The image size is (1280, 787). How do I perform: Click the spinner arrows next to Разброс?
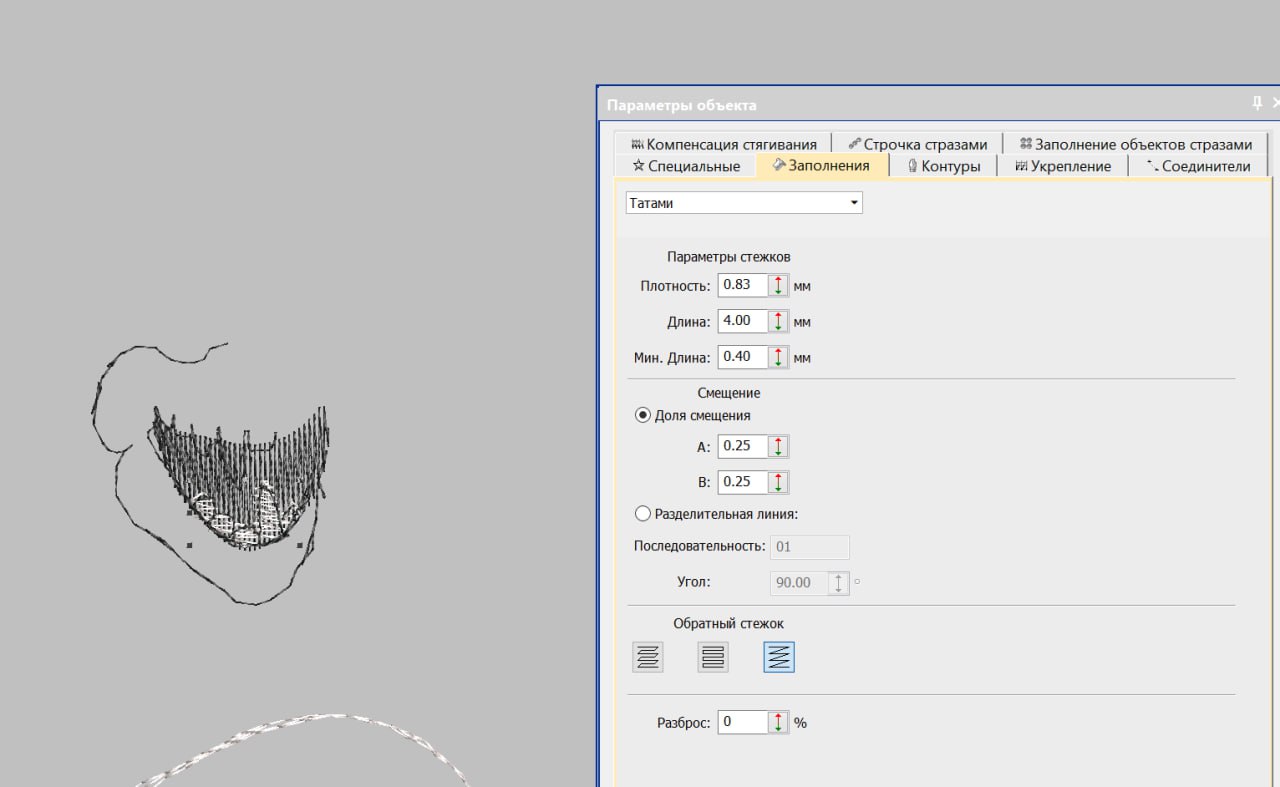[778, 722]
